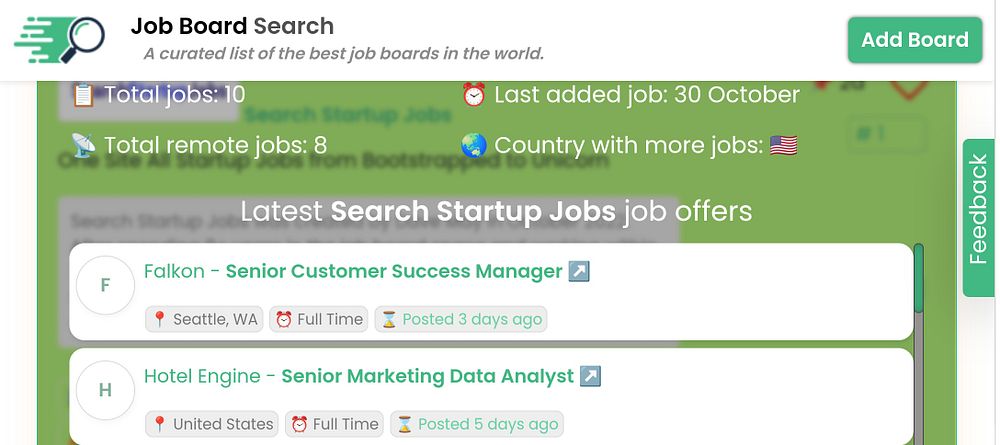The image size is (1000, 445).
Task: Click the United States location tag
Action: (x=212, y=425)
